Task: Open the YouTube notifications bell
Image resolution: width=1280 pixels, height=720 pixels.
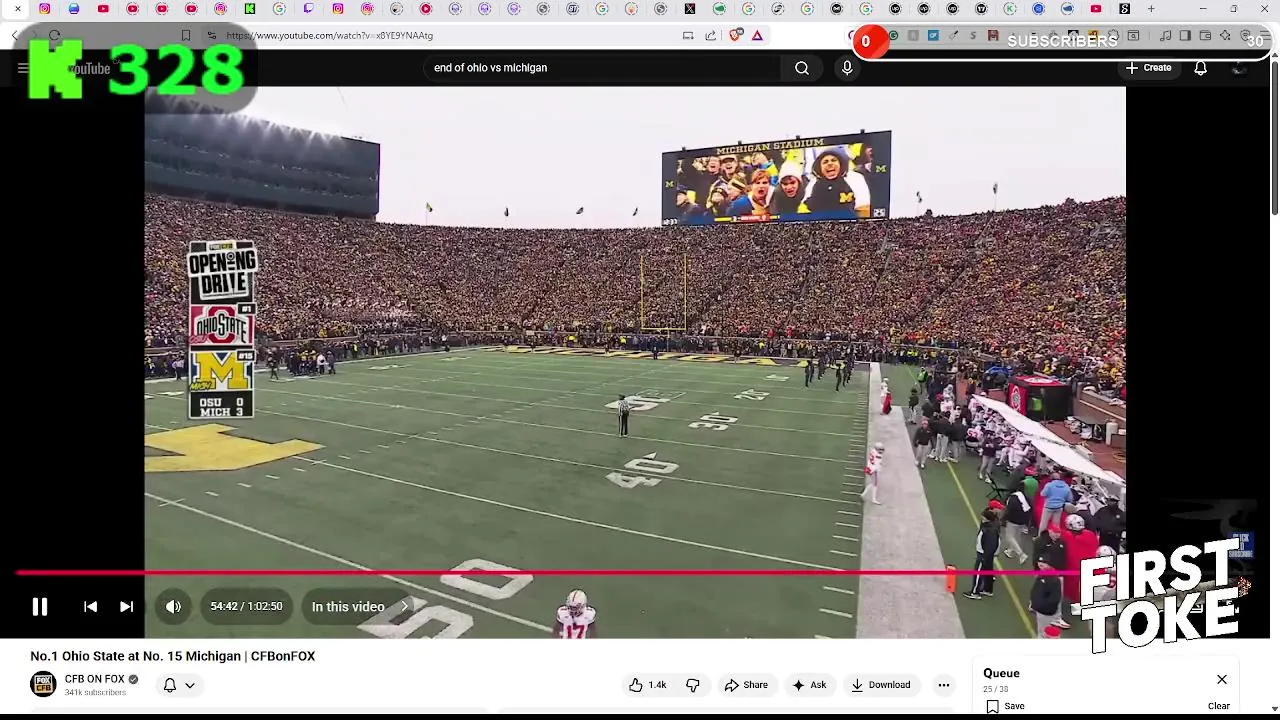Action: coord(1200,68)
